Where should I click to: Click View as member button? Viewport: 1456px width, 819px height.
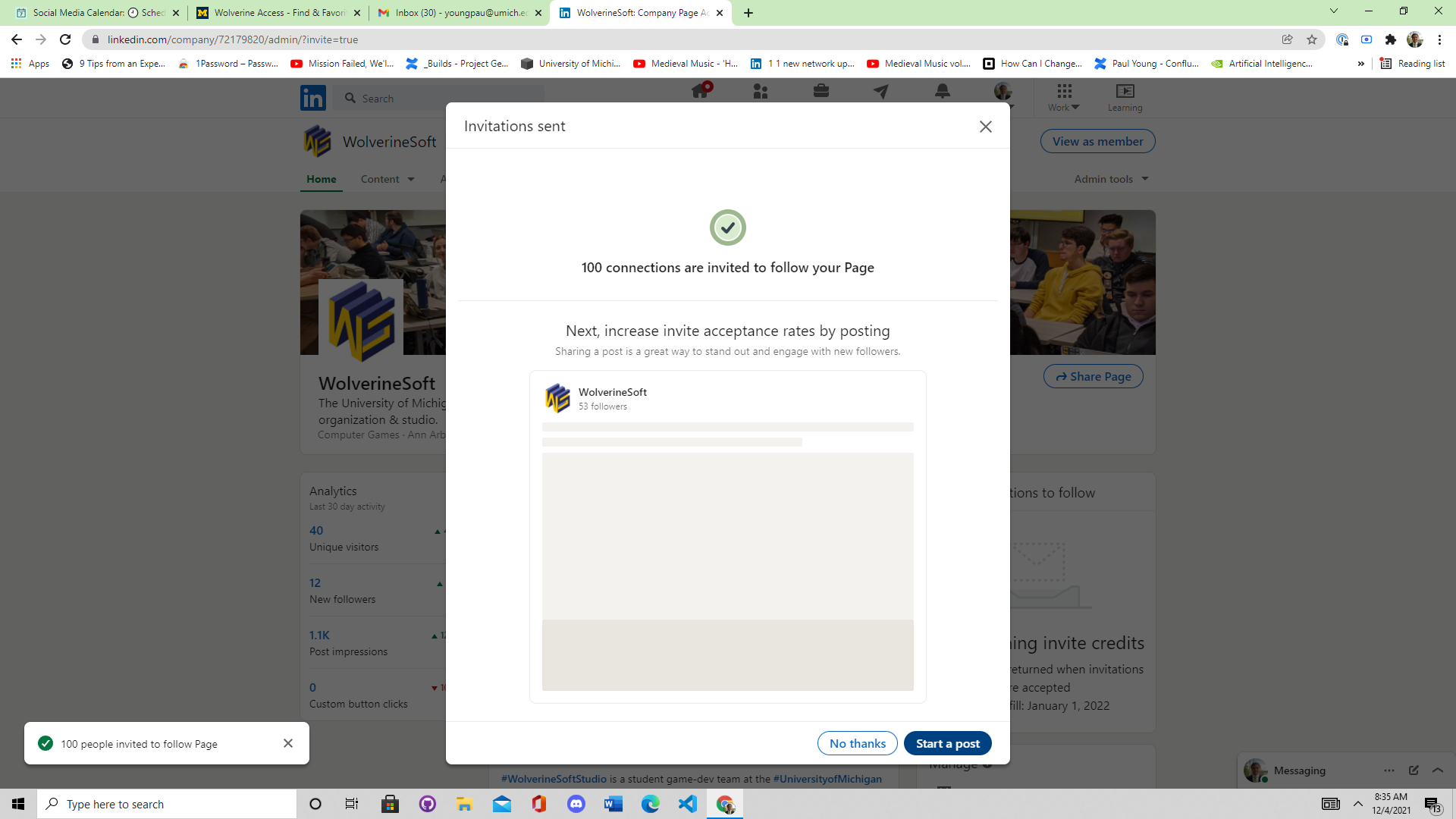[x=1097, y=141]
